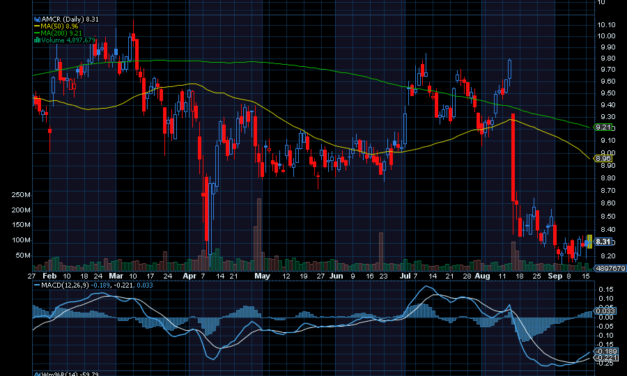Viewport: 627px width, 376px height.
Task: Click the 8.31 last price tag
Action: pos(603,242)
